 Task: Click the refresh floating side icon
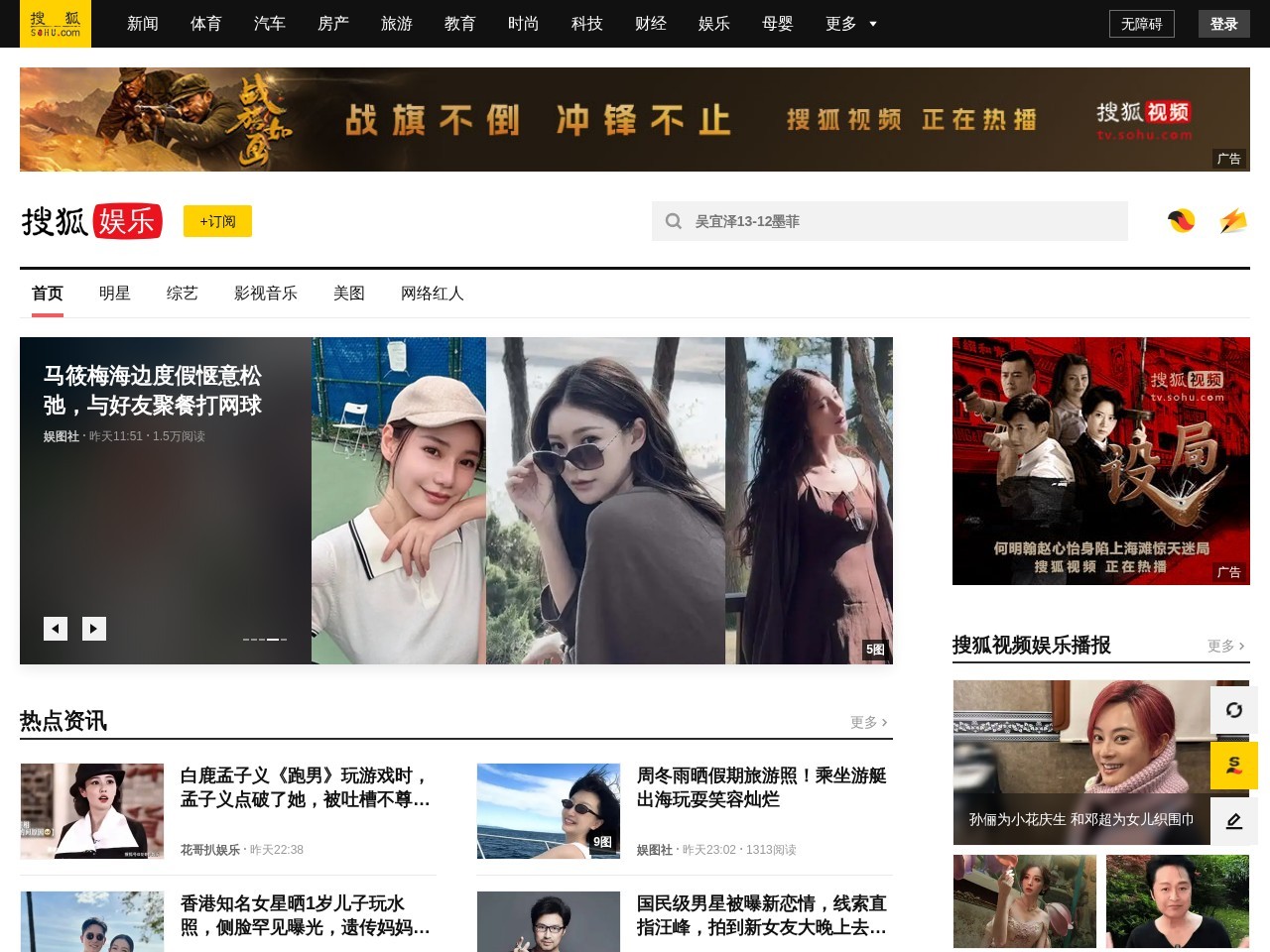pos(1234,710)
